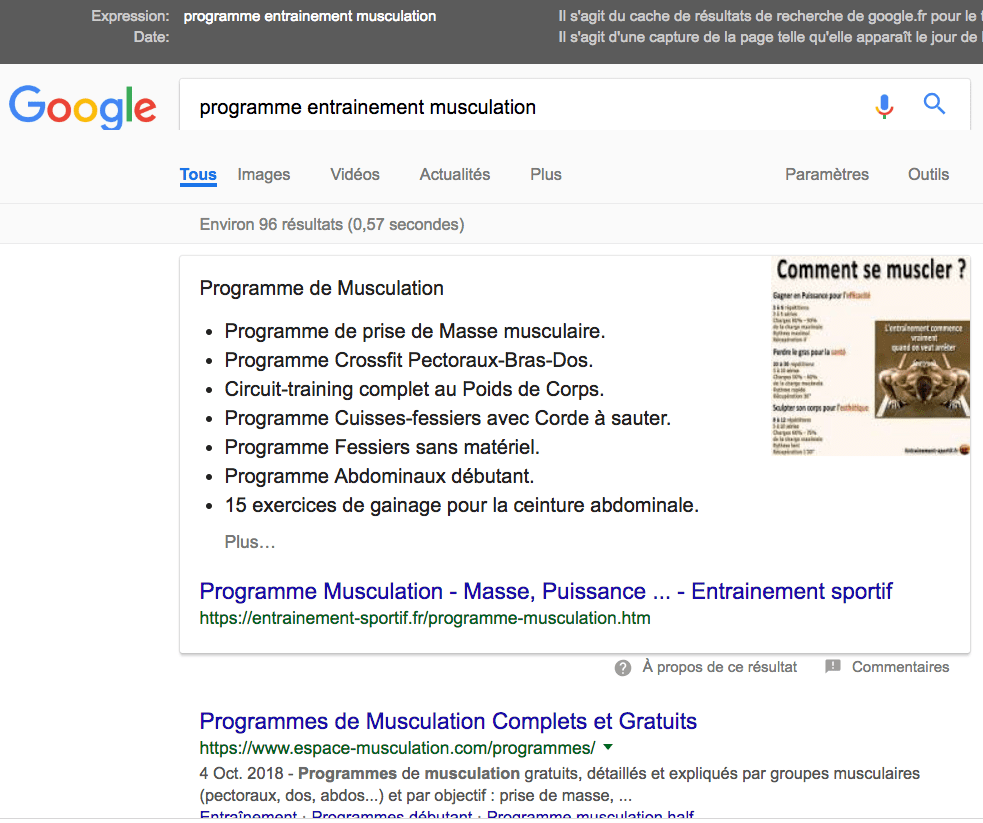Image resolution: width=983 pixels, height=823 pixels.
Task: Click 'Programme de prise de Masse musculaire.'
Action: pos(415,331)
